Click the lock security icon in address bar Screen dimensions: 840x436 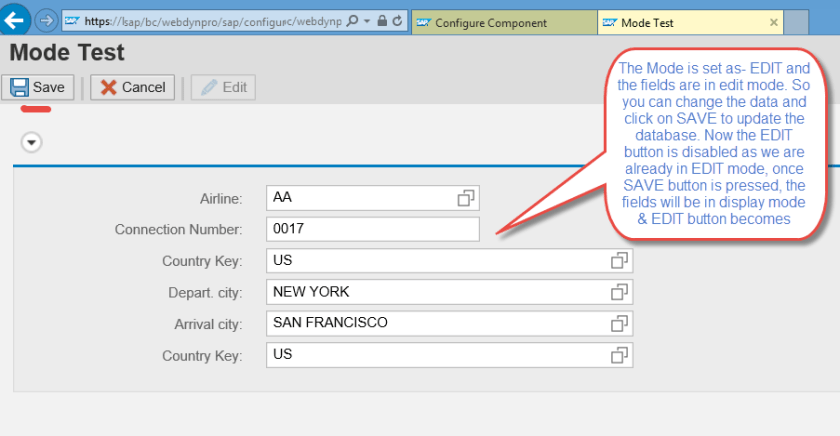381,21
